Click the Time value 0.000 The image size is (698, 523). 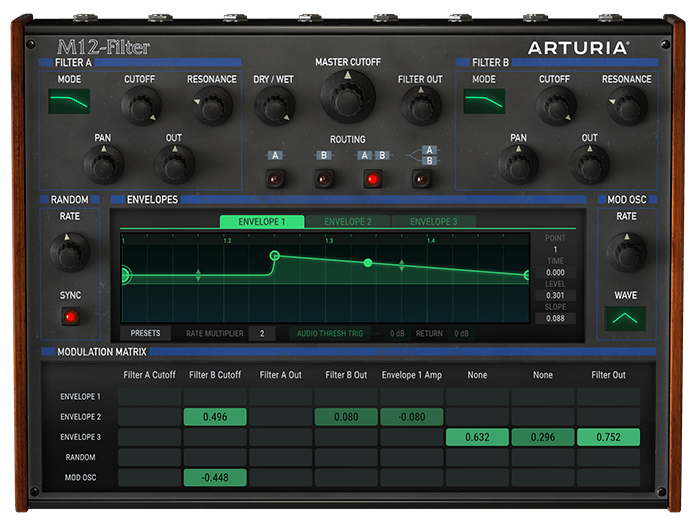tap(555, 272)
